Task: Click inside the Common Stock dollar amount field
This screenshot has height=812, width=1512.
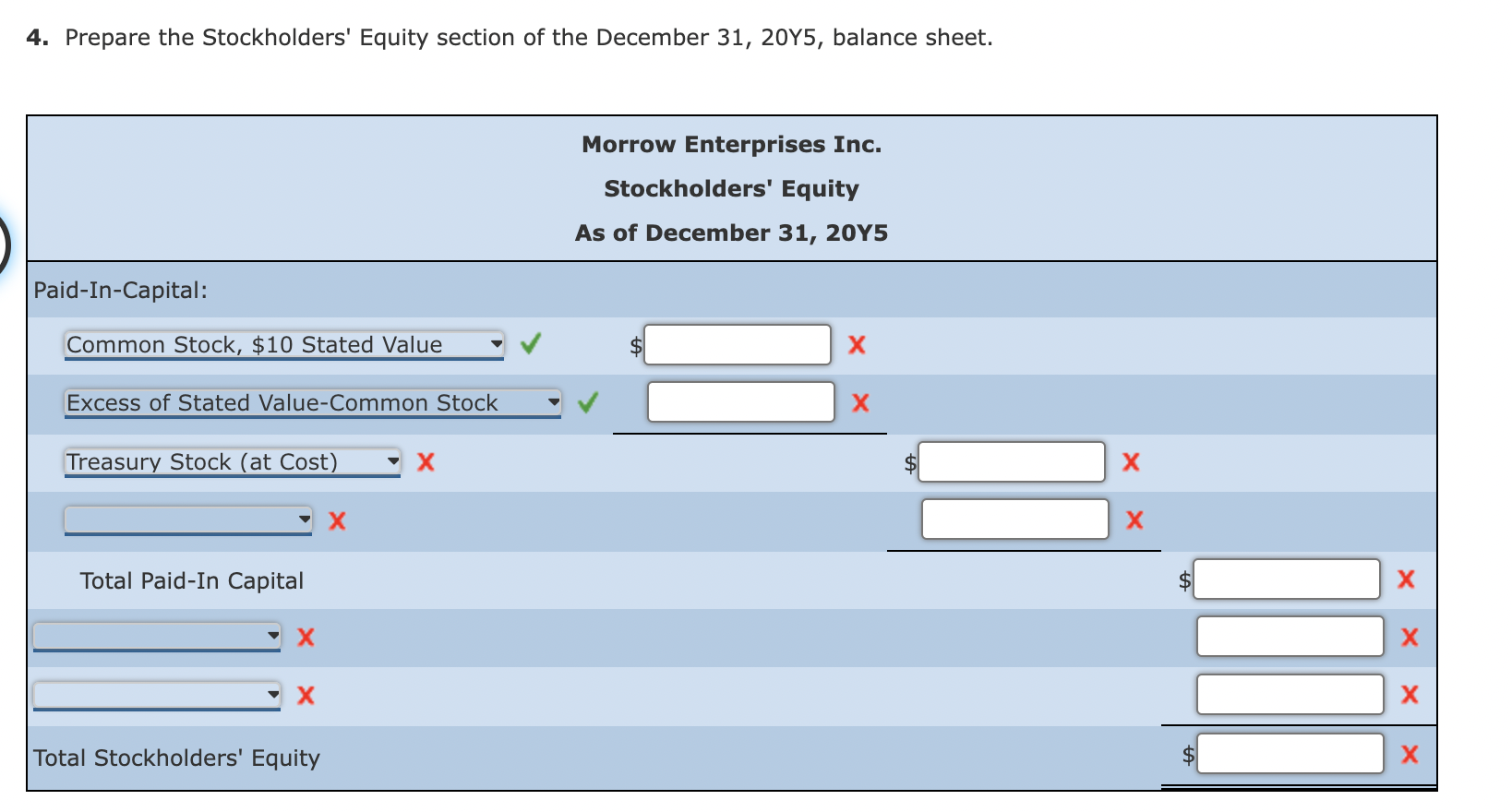Action: pos(736,344)
